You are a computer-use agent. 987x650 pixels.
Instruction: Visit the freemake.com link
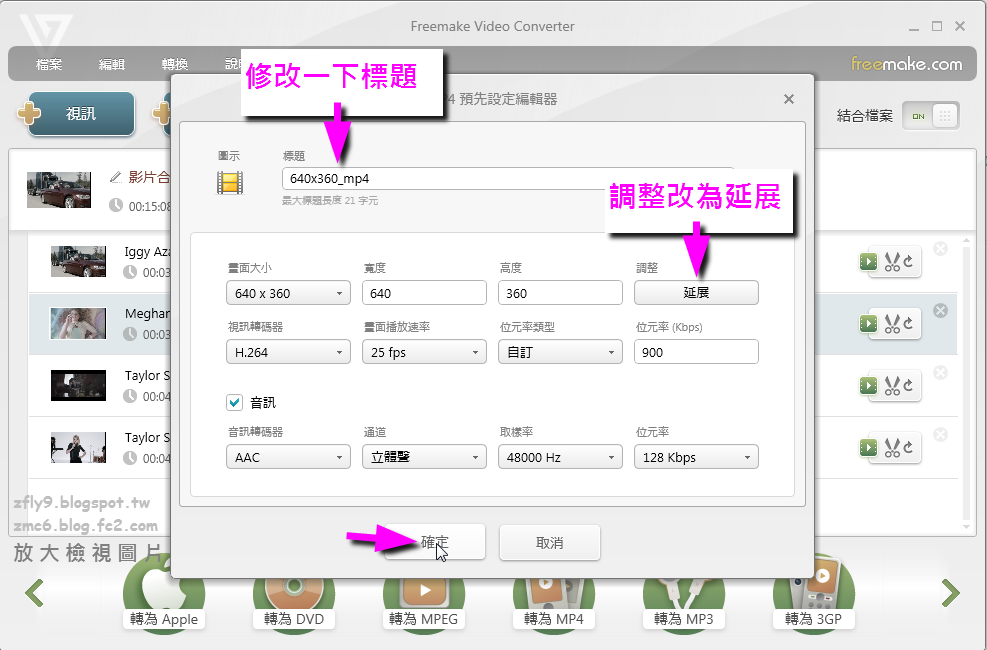point(906,64)
